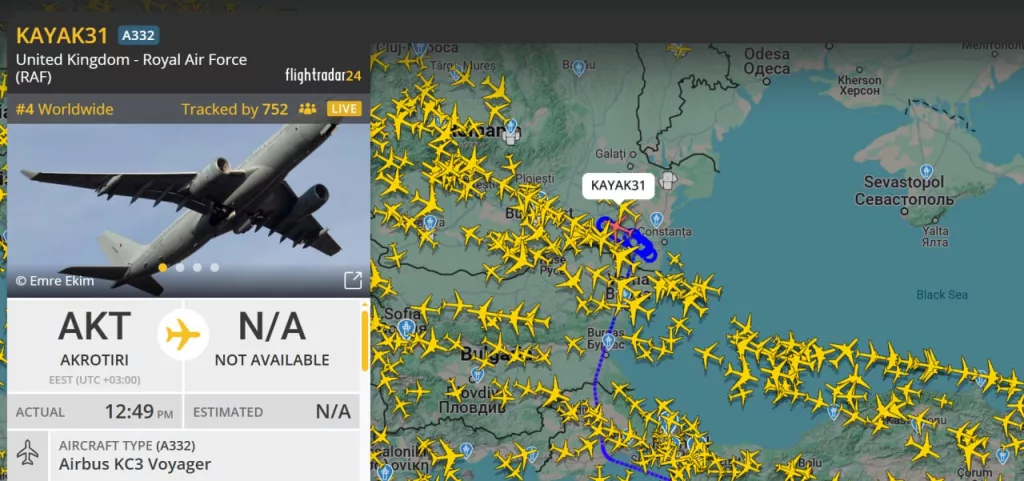Show the first photo carousel dot

pos(163,267)
